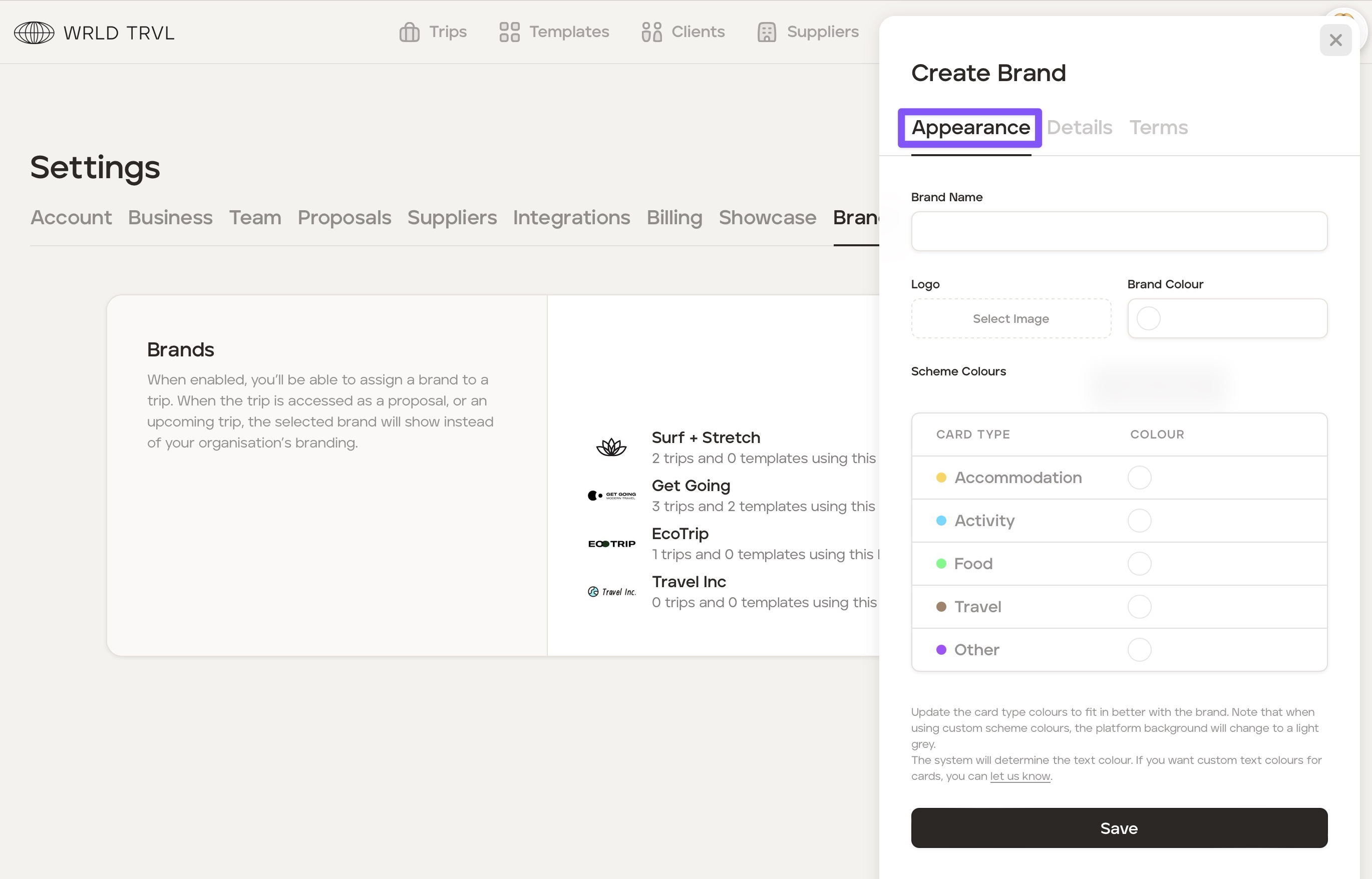Viewport: 1372px width, 879px height.
Task: Click Select Image for the logo
Action: point(1010,318)
